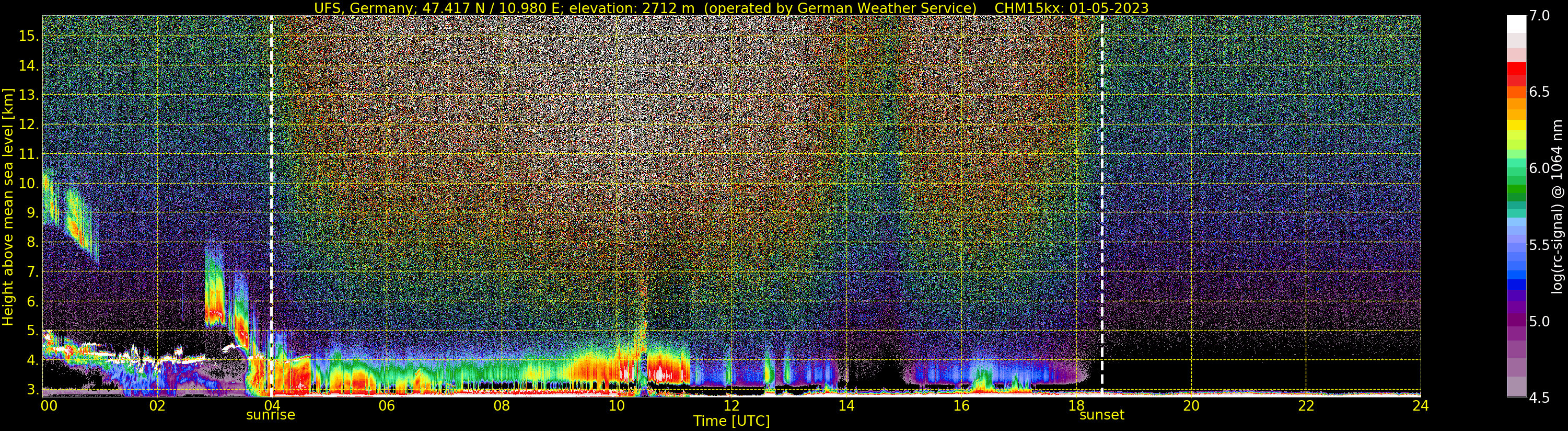Screen dimensions: 1568x431
Task: Click the 08 time axis tick label
Action: tap(502, 405)
